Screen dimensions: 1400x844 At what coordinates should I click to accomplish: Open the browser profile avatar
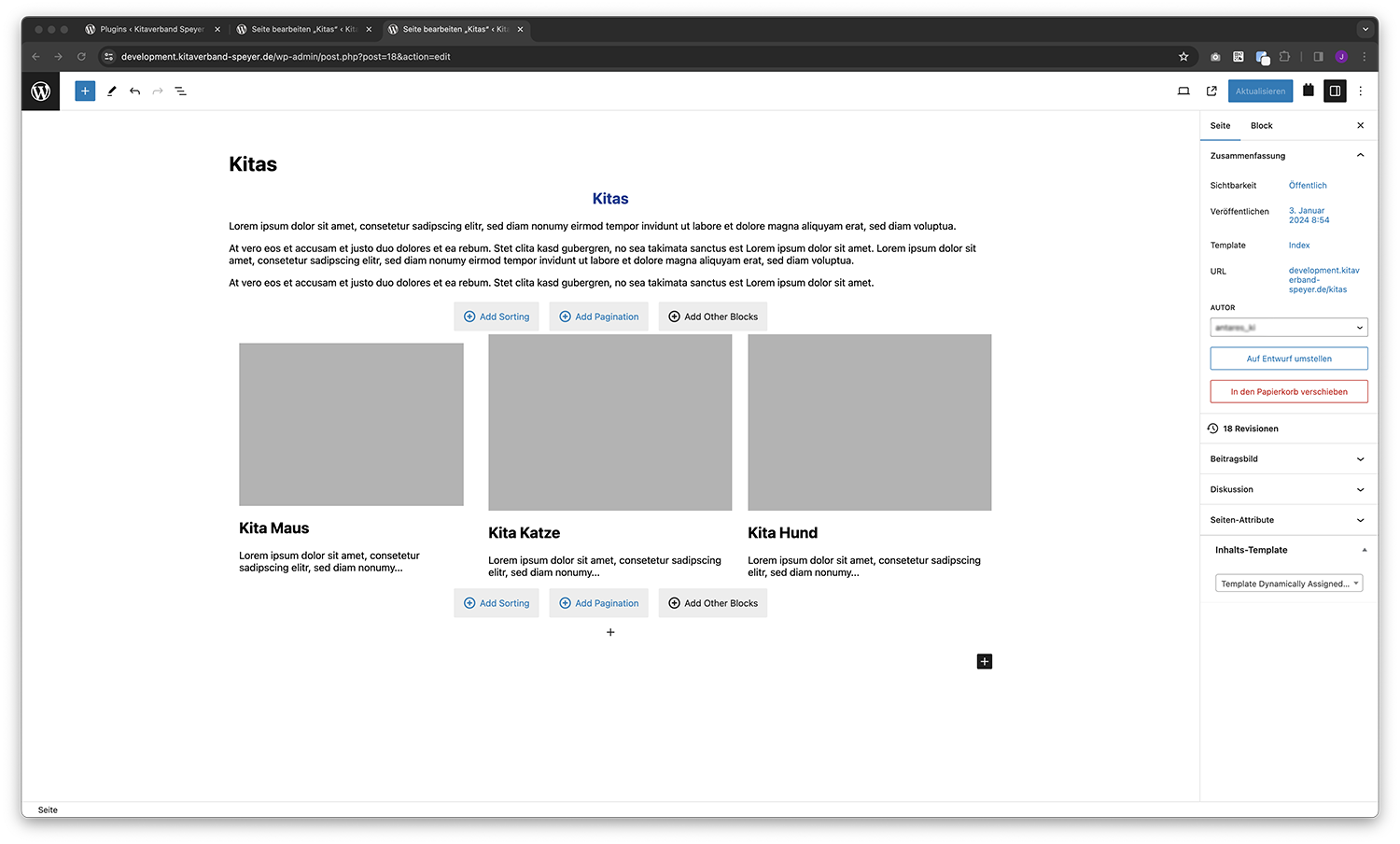click(x=1341, y=57)
